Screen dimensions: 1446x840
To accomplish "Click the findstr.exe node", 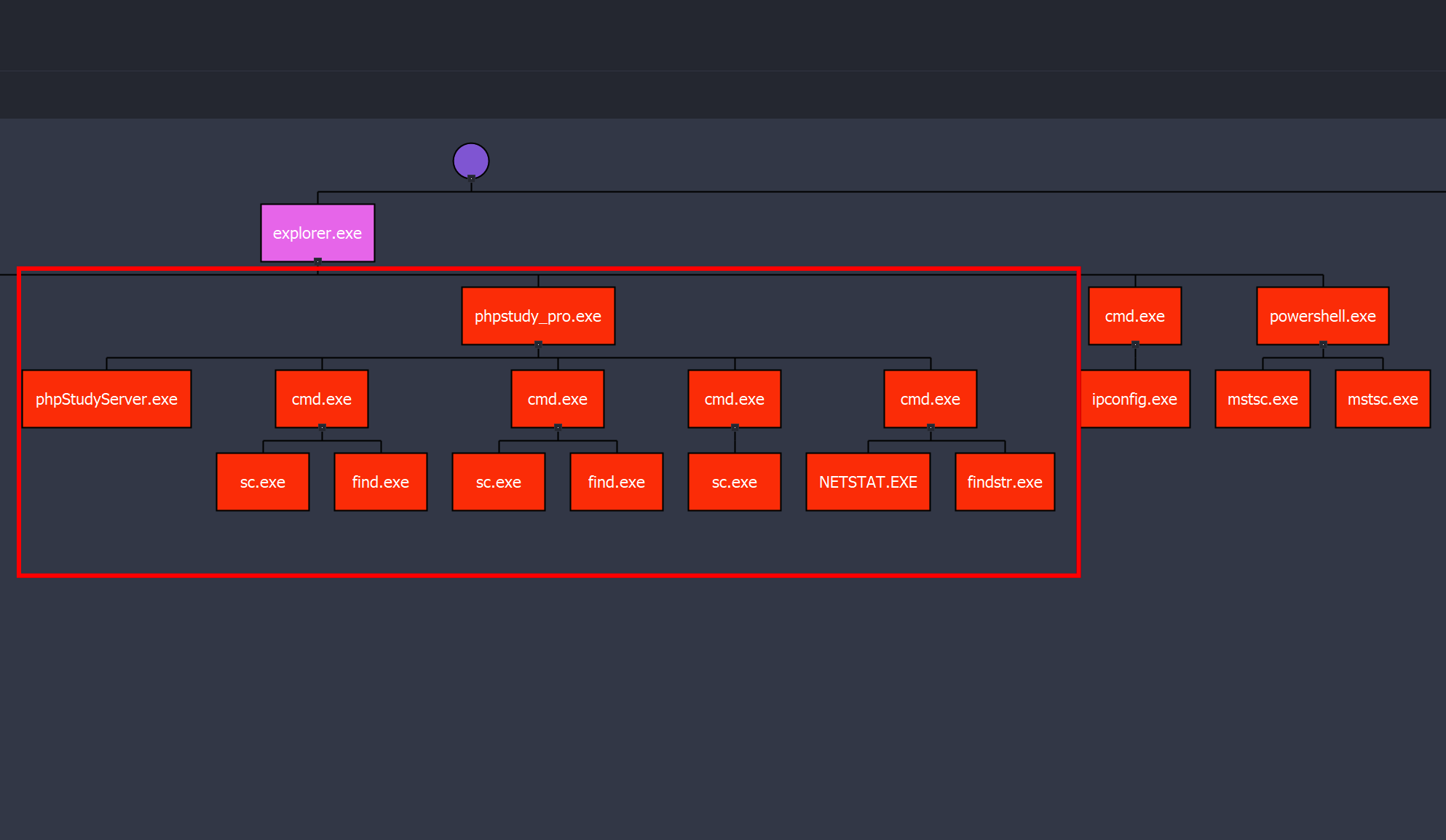I will pos(1005,482).
